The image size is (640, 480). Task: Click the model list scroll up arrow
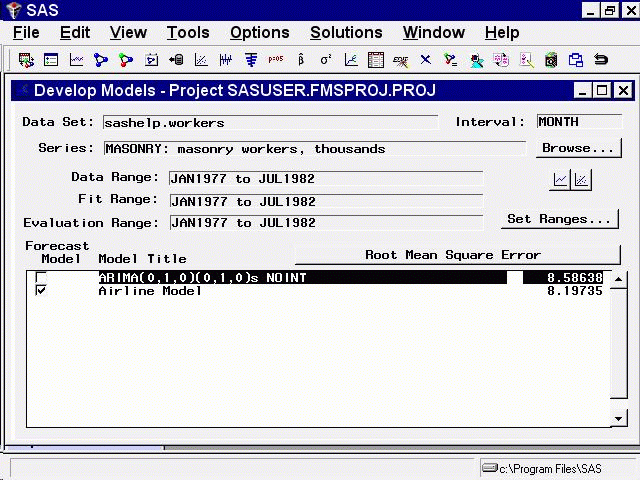tap(619, 279)
